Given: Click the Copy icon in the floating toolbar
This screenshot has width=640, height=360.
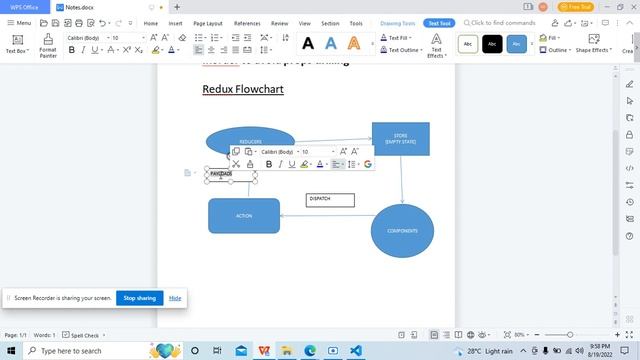Looking at the screenshot, I should click(236, 152).
